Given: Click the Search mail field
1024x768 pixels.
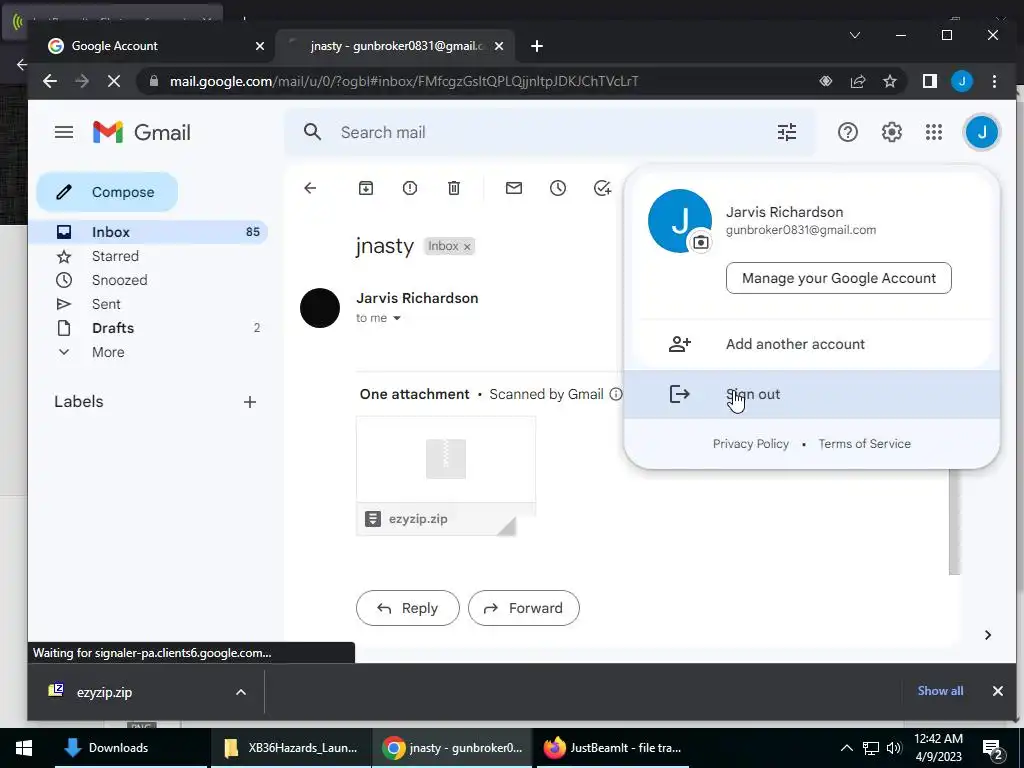Looking at the screenshot, I should coord(549,133).
